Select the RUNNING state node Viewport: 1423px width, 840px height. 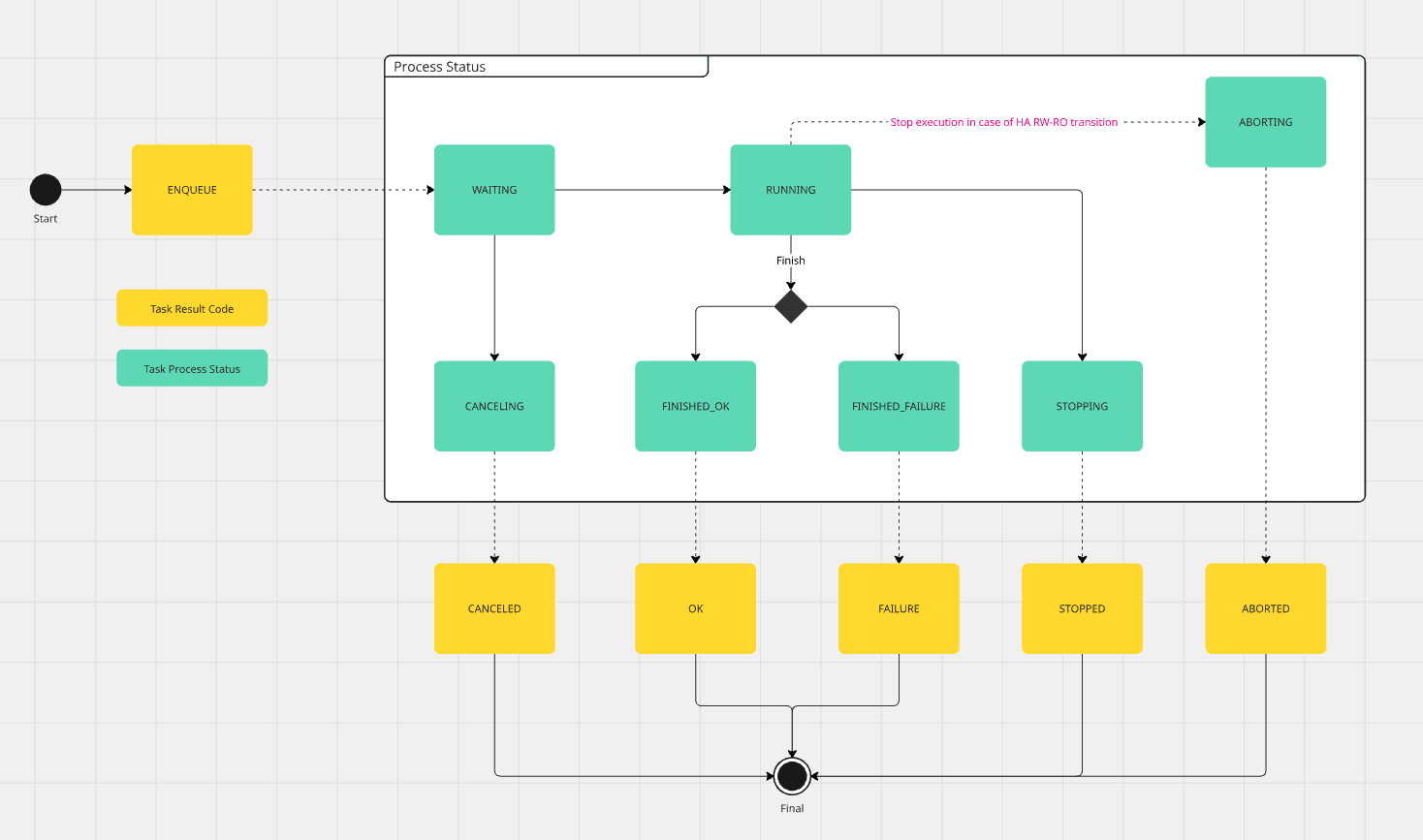tap(790, 190)
